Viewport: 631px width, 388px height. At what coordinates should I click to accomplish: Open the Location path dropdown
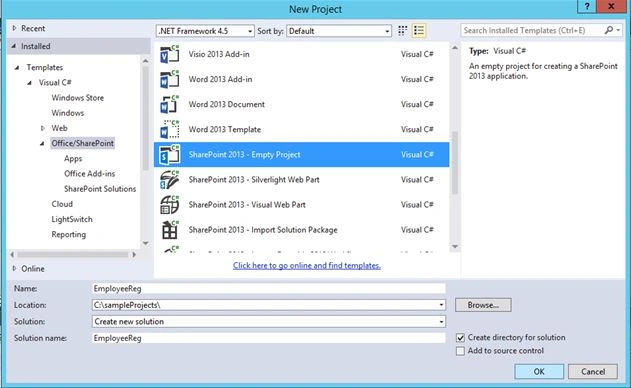pyautogui.click(x=441, y=305)
